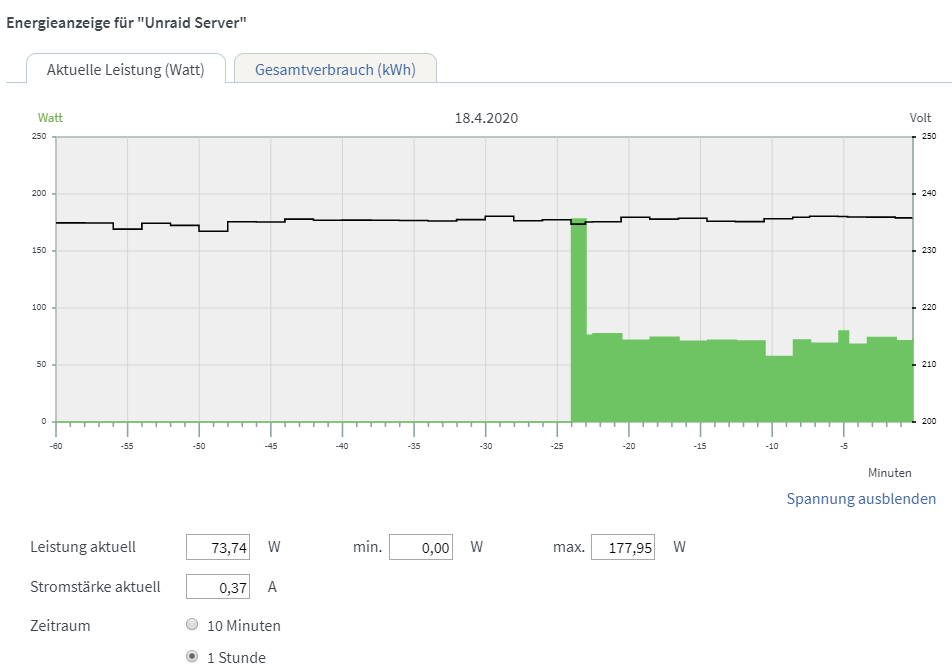Screen dimensions: 952x668
Task: Switch to the Gesamtverbrauch (kWh) tab
Action: [x=335, y=69]
